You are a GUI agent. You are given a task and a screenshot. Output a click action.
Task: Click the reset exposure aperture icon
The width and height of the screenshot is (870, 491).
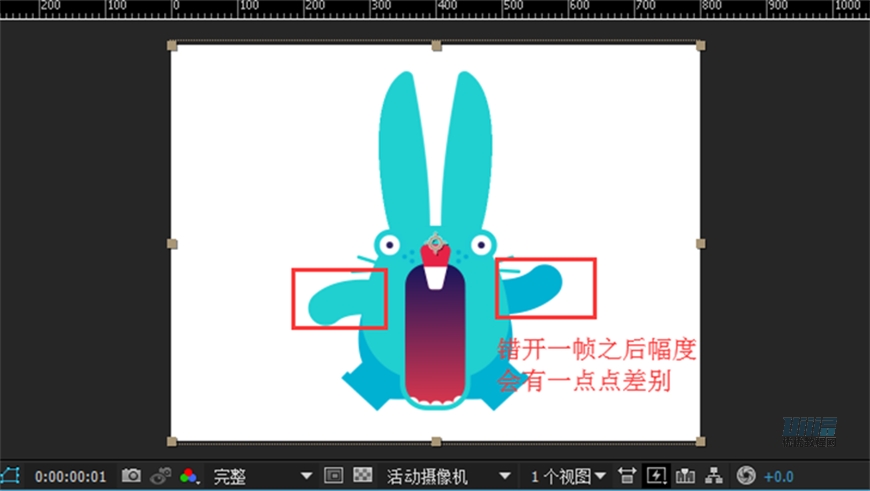tap(746, 475)
